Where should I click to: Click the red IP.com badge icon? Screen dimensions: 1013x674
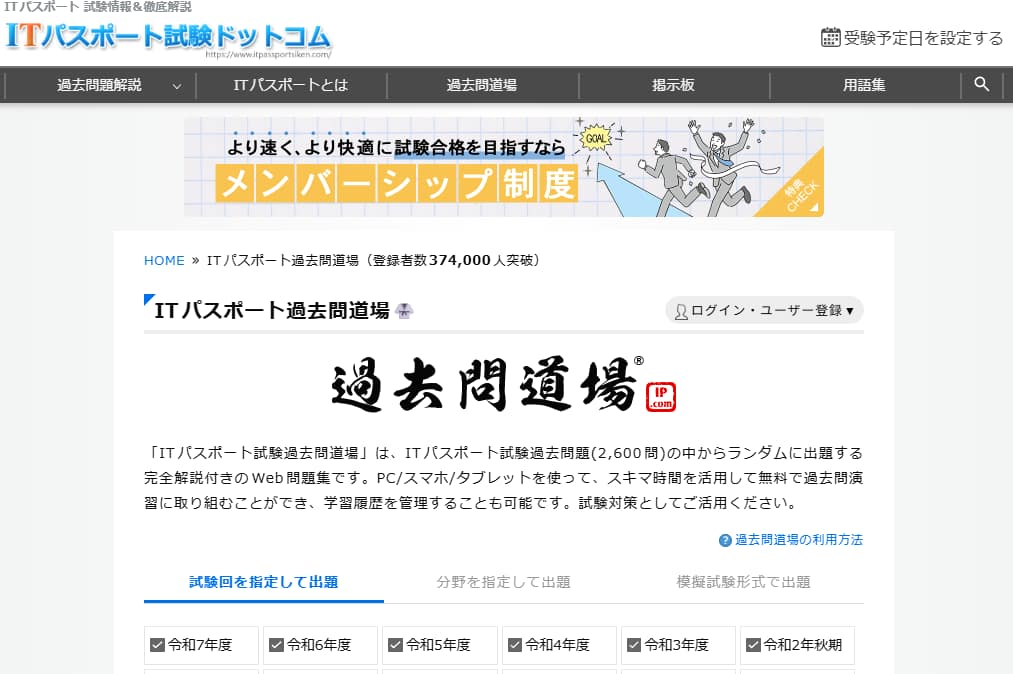point(661,396)
